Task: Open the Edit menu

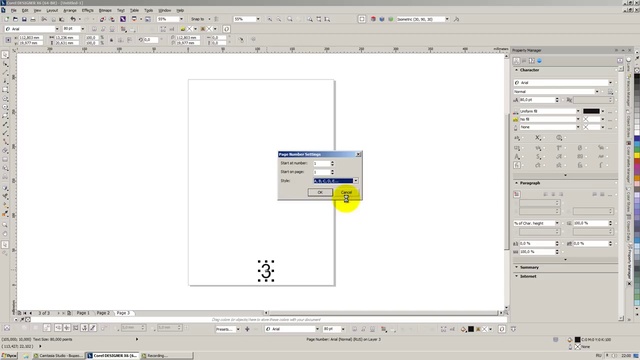Action: [x=25, y=10]
